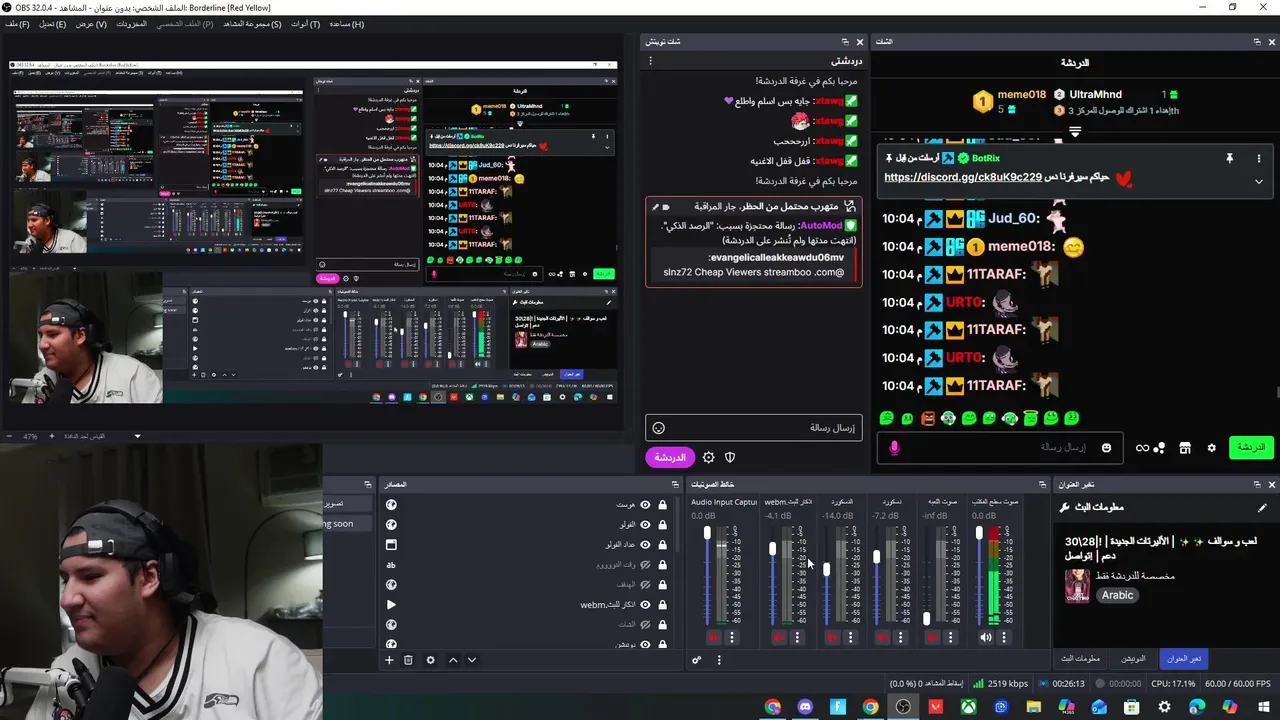Move selected source up with the chevron
The image size is (1280, 720).
click(x=453, y=660)
